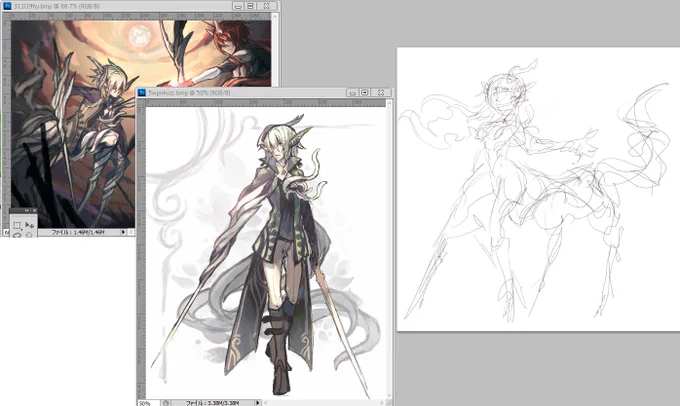Viewport: 680px width, 406px height.
Task: Select the Rectangular Marquee tool
Action: pos(17,225)
